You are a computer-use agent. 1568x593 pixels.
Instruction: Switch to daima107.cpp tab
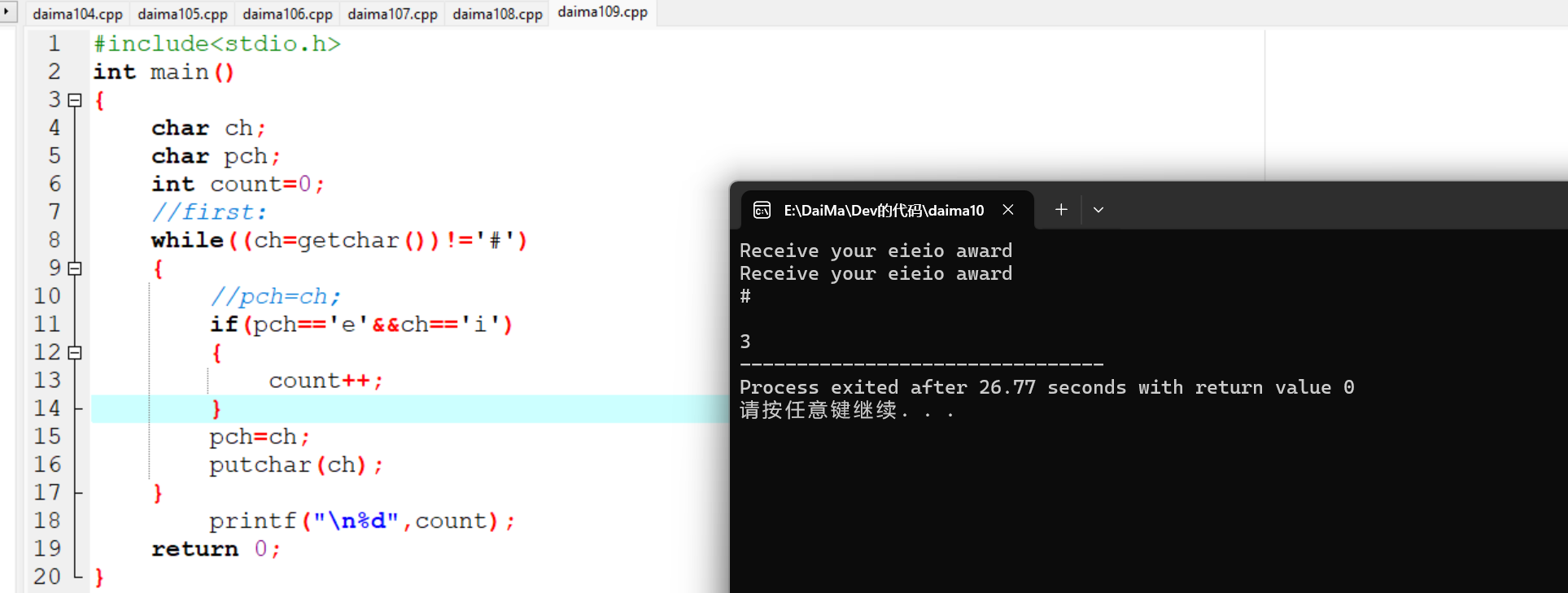pos(392,14)
